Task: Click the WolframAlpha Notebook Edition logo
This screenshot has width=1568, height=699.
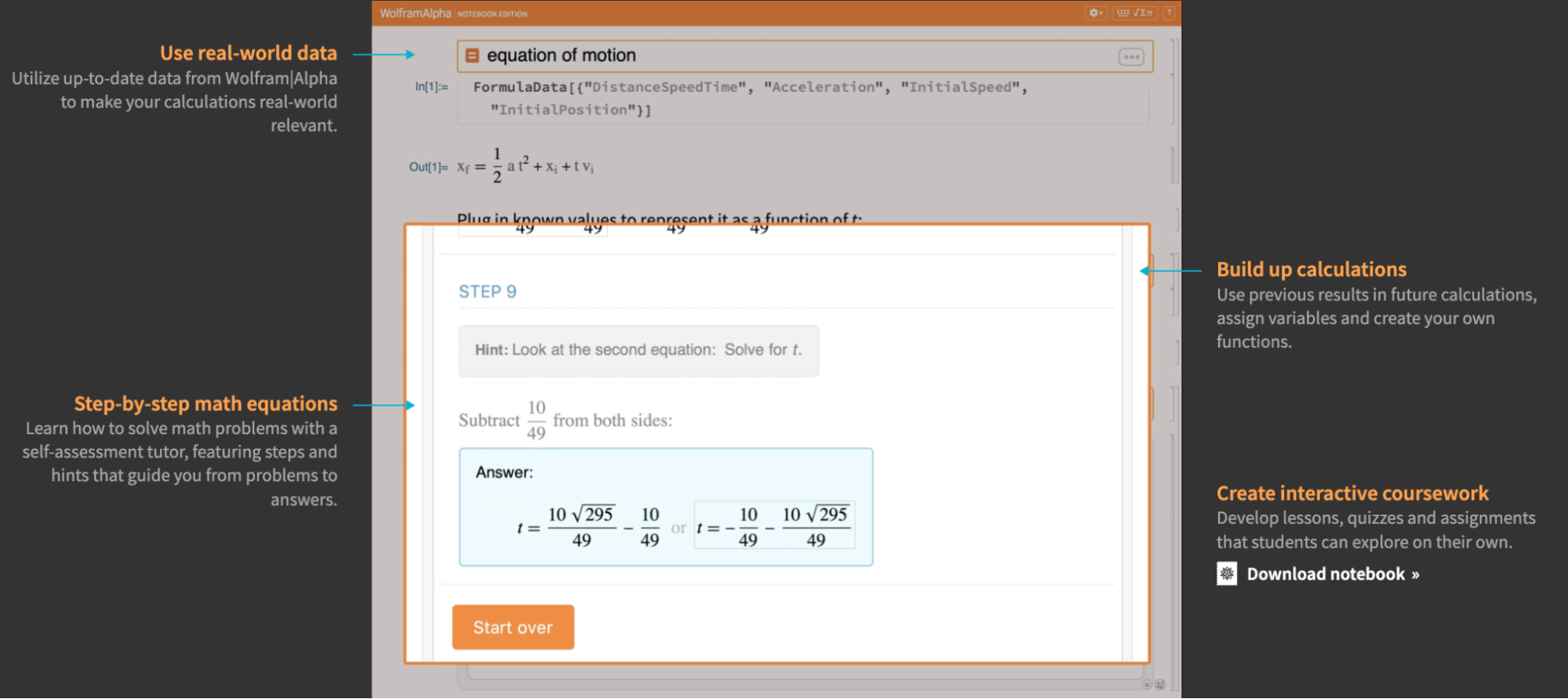Action: tap(453, 13)
